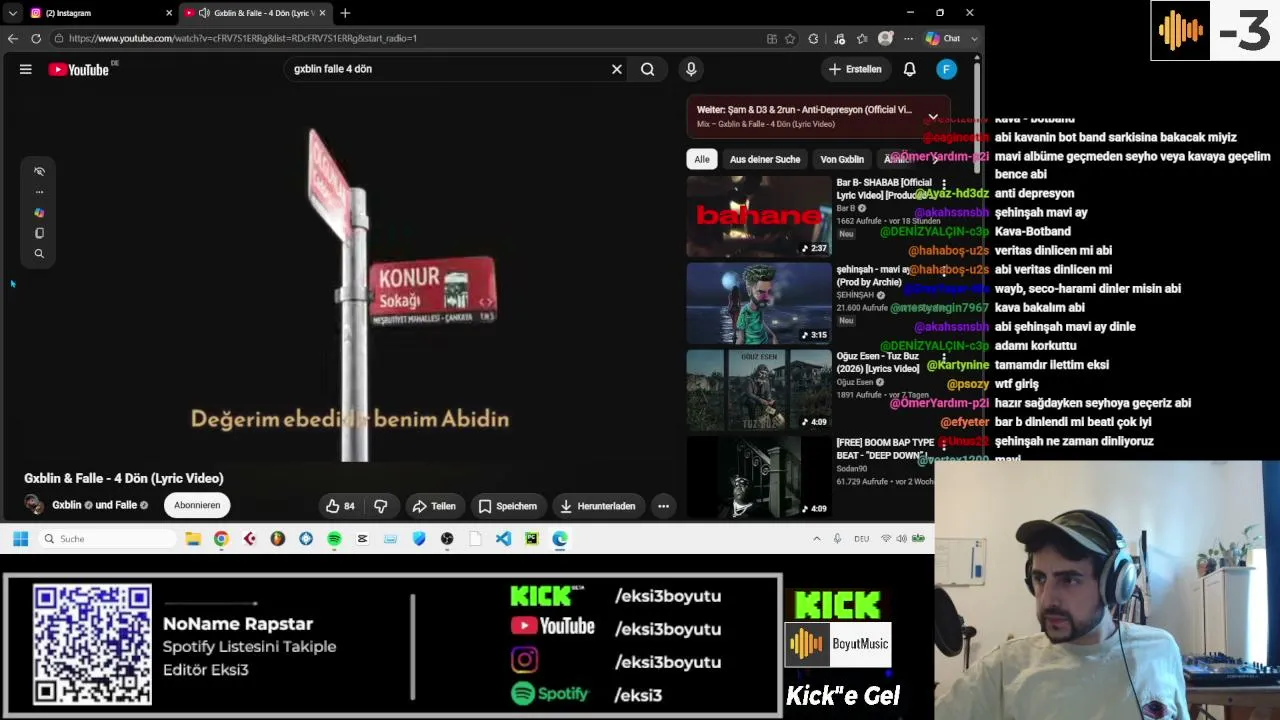Click the browser address bar URL
Screen dimensions: 1280x720
click(243, 38)
